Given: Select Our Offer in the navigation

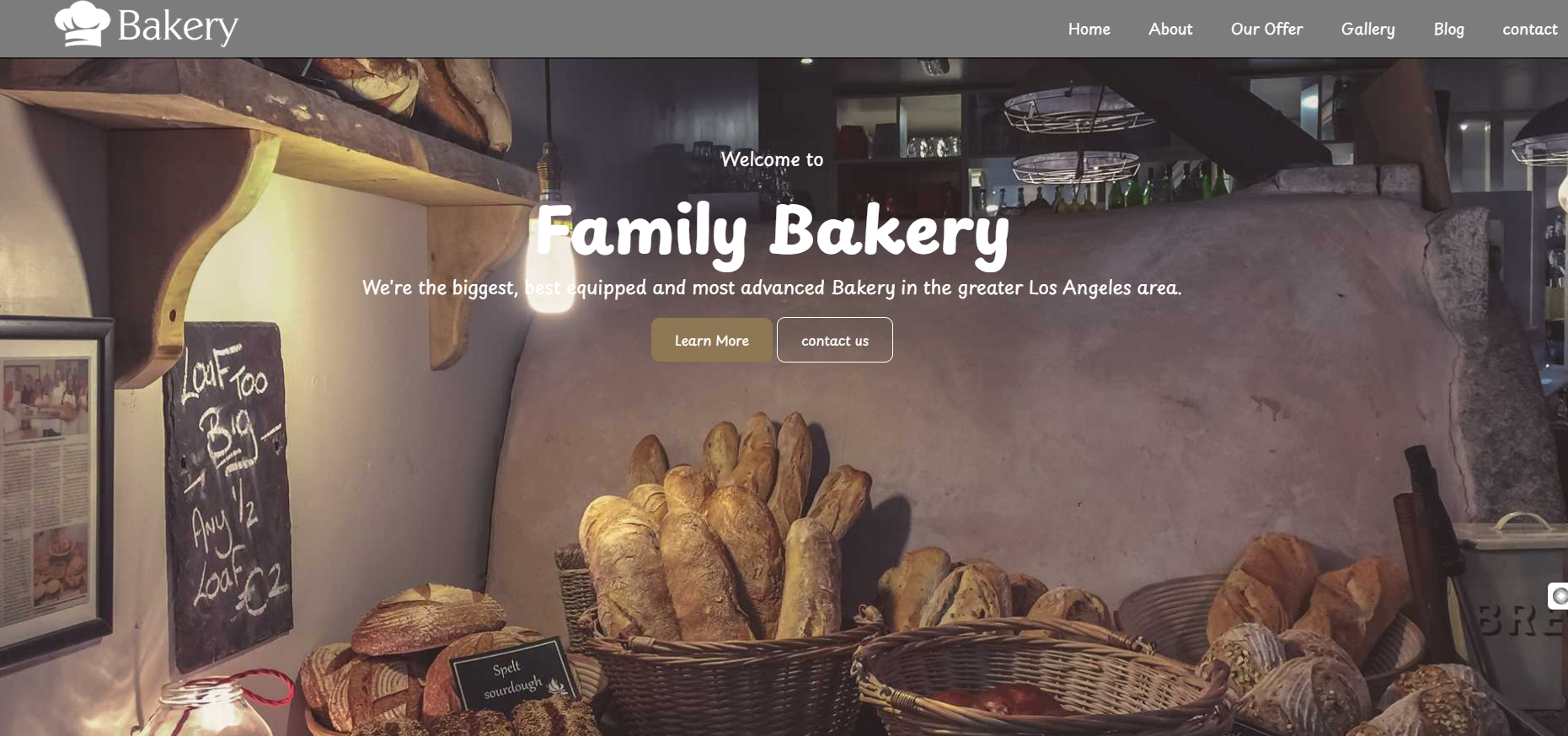Looking at the screenshot, I should pyautogui.click(x=1266, y=29).
